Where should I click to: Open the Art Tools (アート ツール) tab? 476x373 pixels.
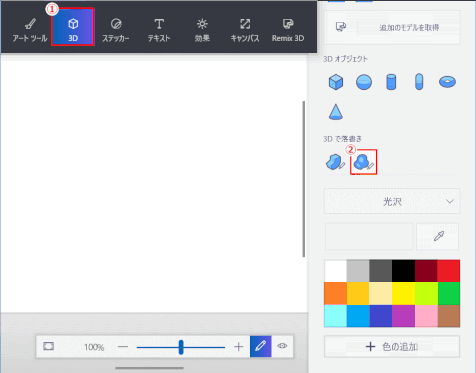30,30
